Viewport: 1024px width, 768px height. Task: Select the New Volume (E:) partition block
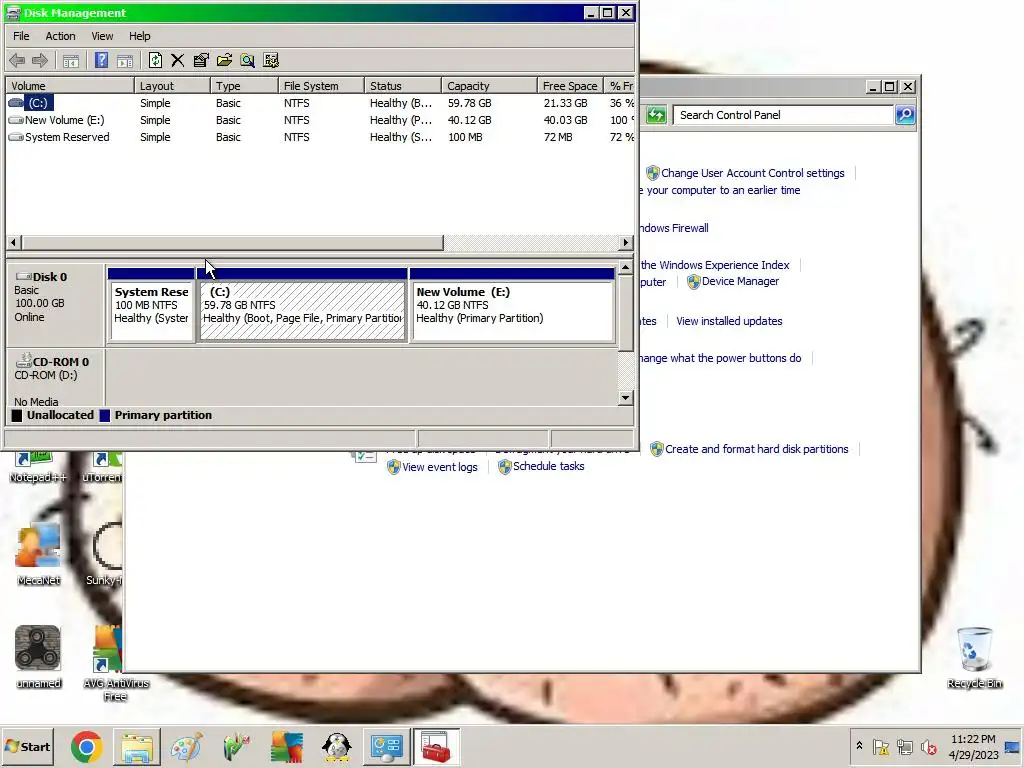tap(513, 305)
